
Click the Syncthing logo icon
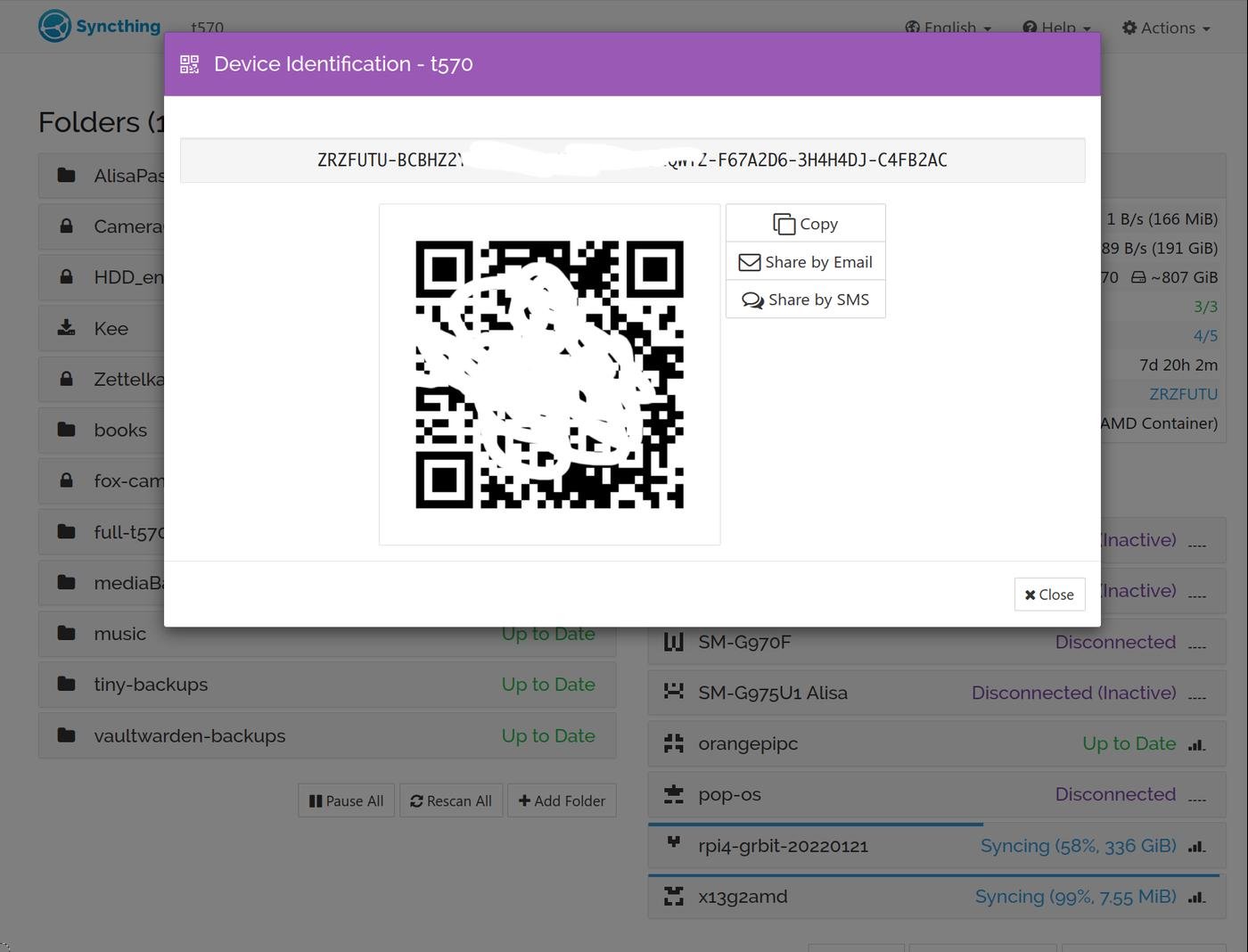pyautogui.click(x=54, y=26)
